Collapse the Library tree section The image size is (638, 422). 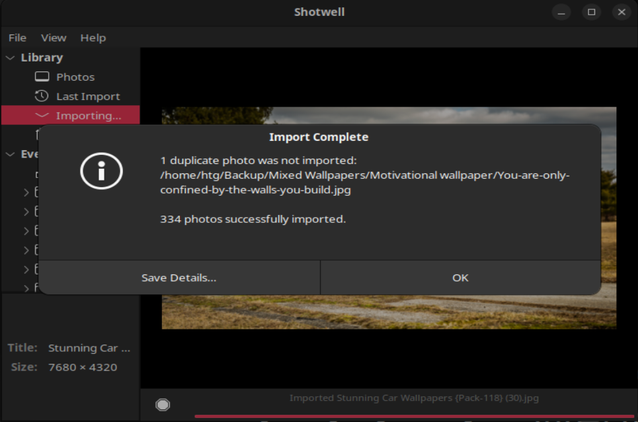[10, 58]
